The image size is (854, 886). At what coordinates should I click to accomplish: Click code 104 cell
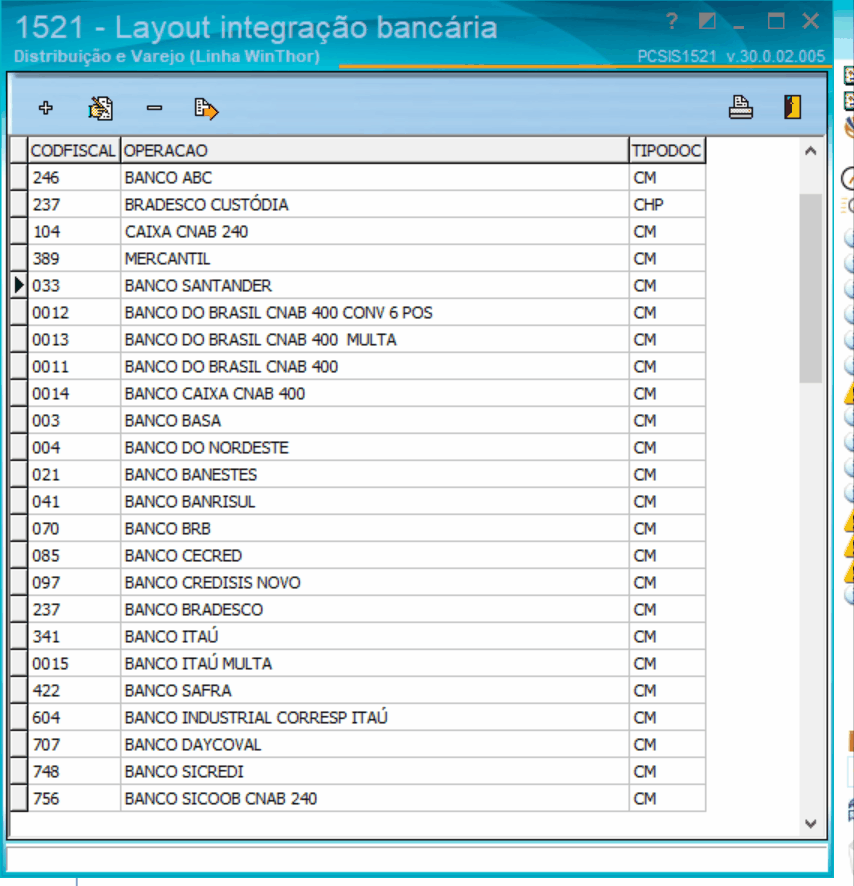pos(74,232)
